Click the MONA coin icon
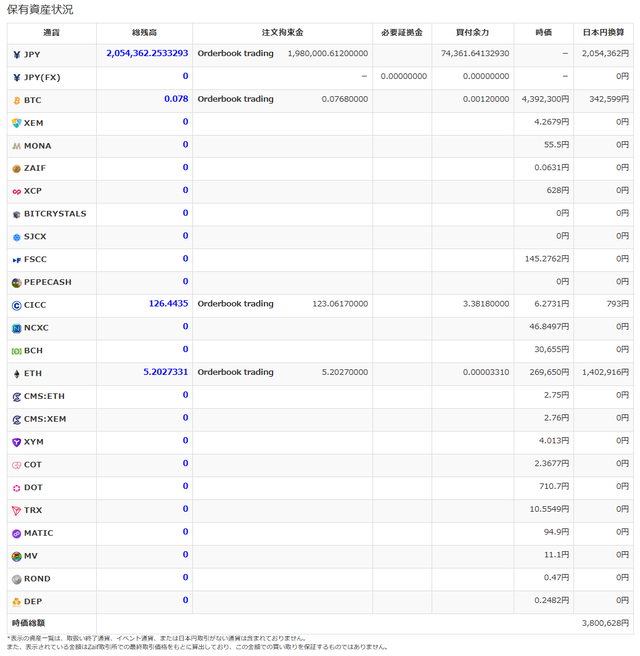The width and height of the screenshot is (640, 656). coord(16,146)
